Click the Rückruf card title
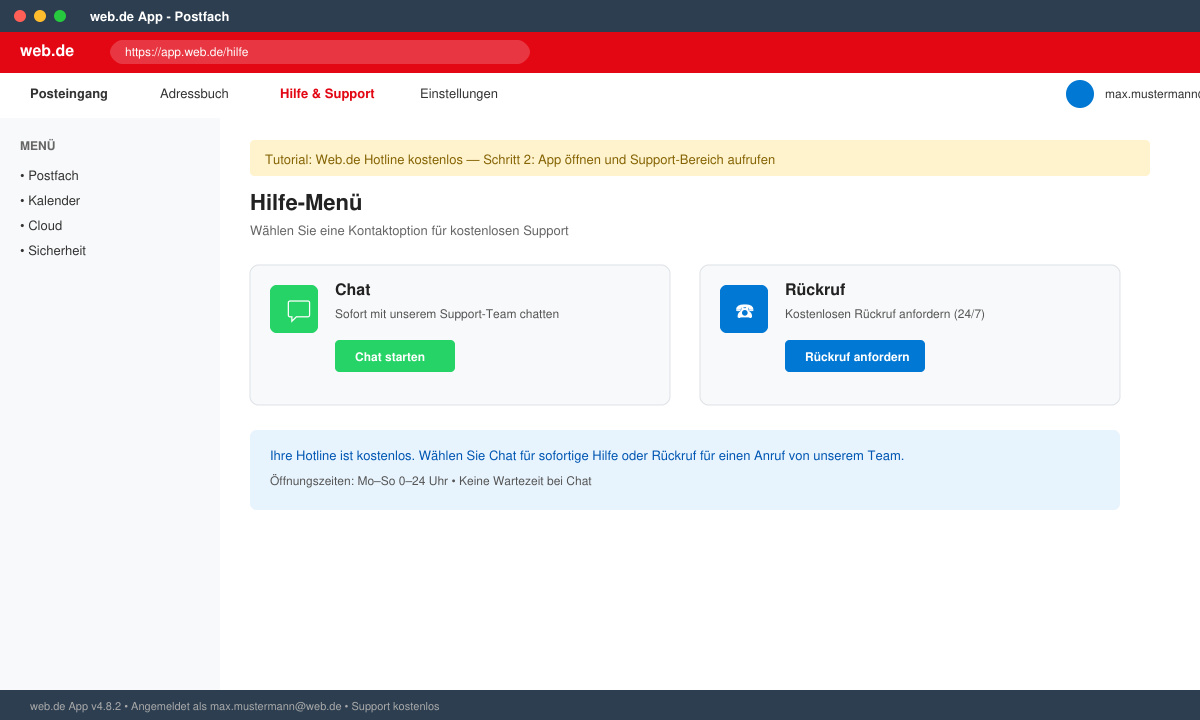Screen dimensions: 1200x720 (815, 290)
